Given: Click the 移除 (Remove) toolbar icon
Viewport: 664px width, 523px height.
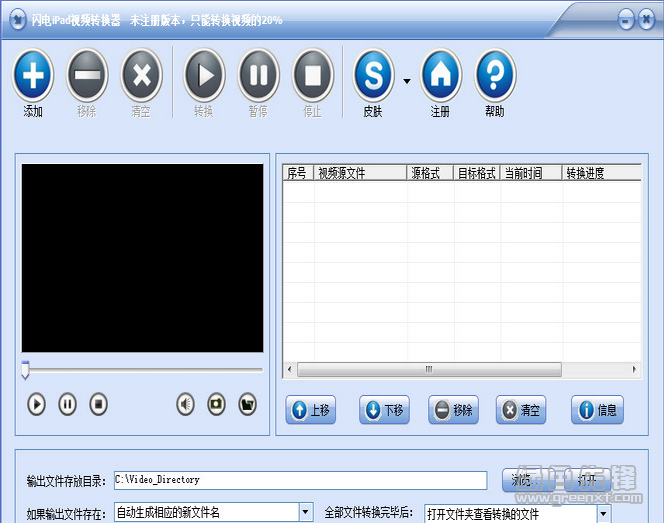Looking at the screenshot, I should (87, 75).
